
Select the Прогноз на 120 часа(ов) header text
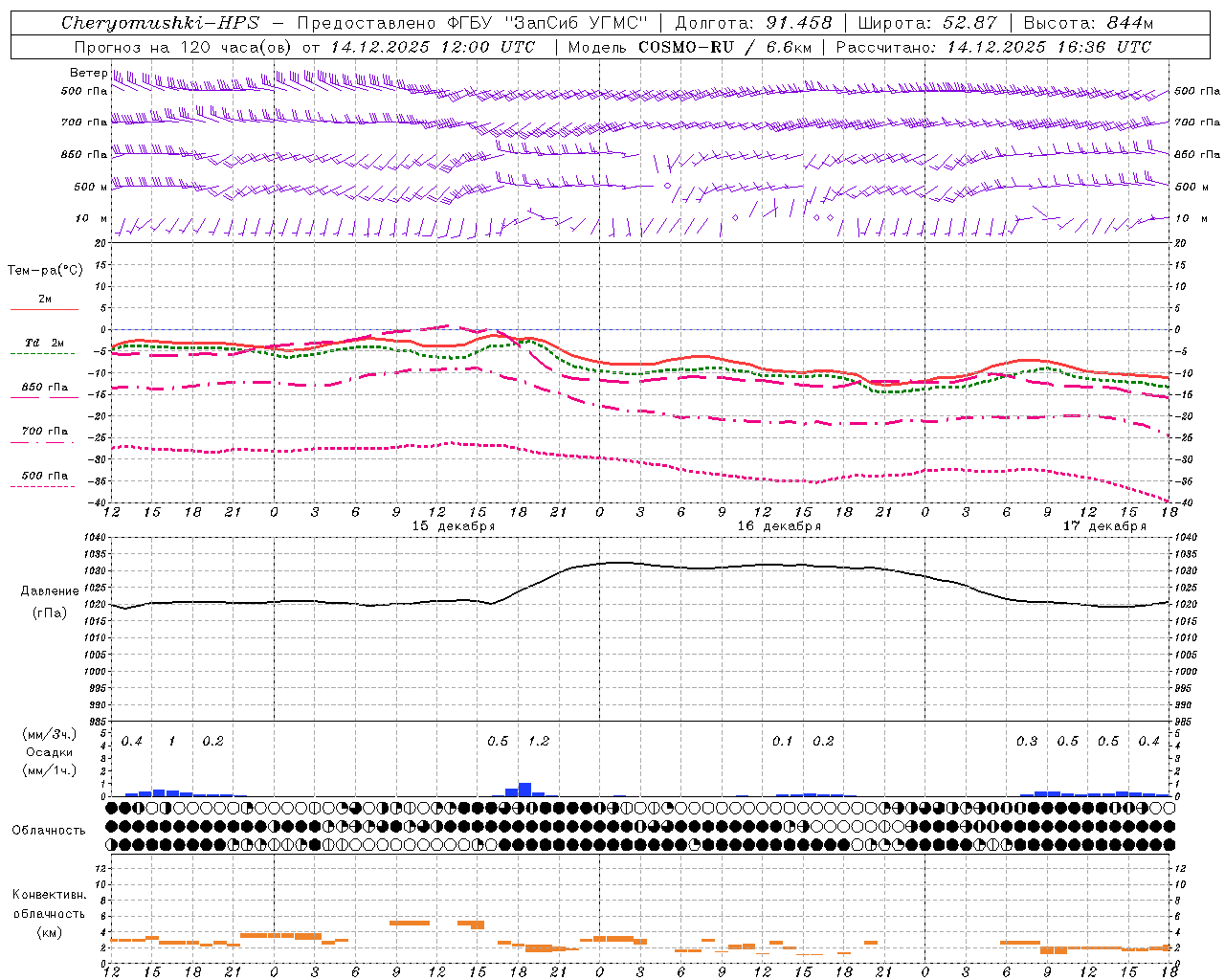coord(184,47)
